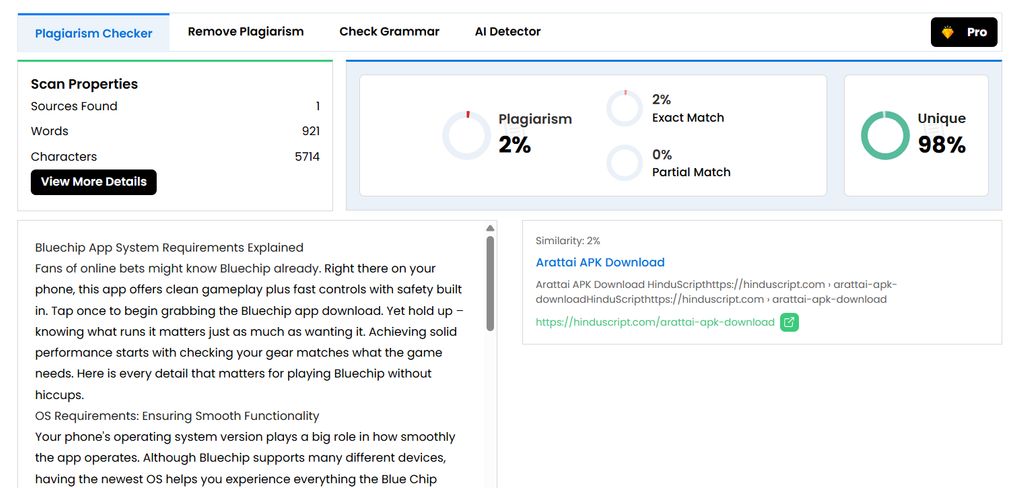Click the Exact Match circle indicator
Viewport: 1024px width, 488px height.
click(x=624, y=108)
